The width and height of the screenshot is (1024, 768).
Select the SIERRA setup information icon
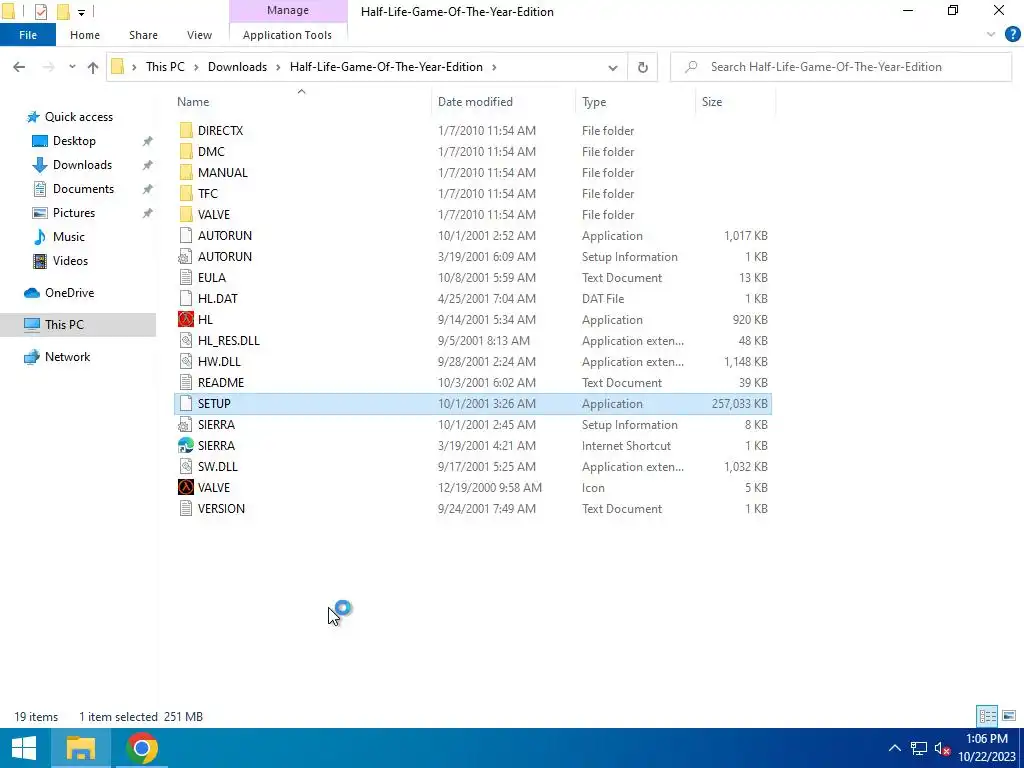click(186, 424)
